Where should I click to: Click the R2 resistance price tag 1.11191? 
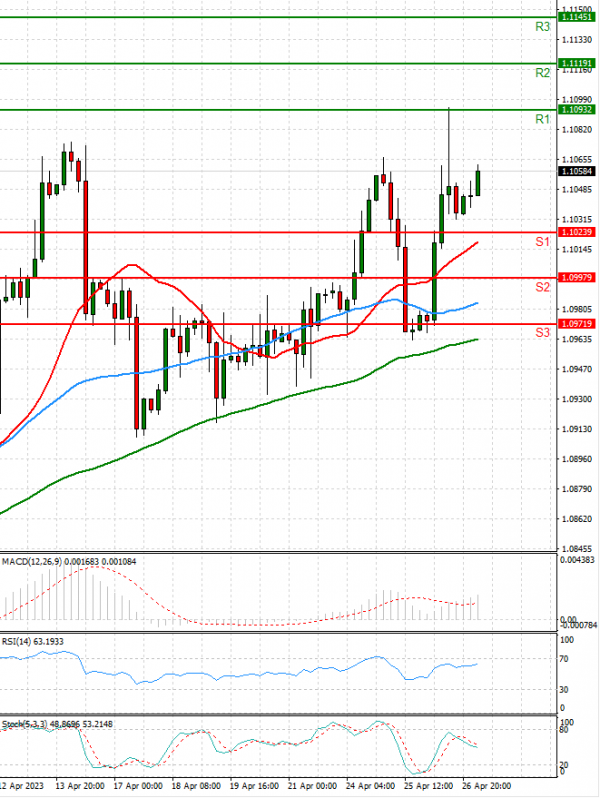576,64
